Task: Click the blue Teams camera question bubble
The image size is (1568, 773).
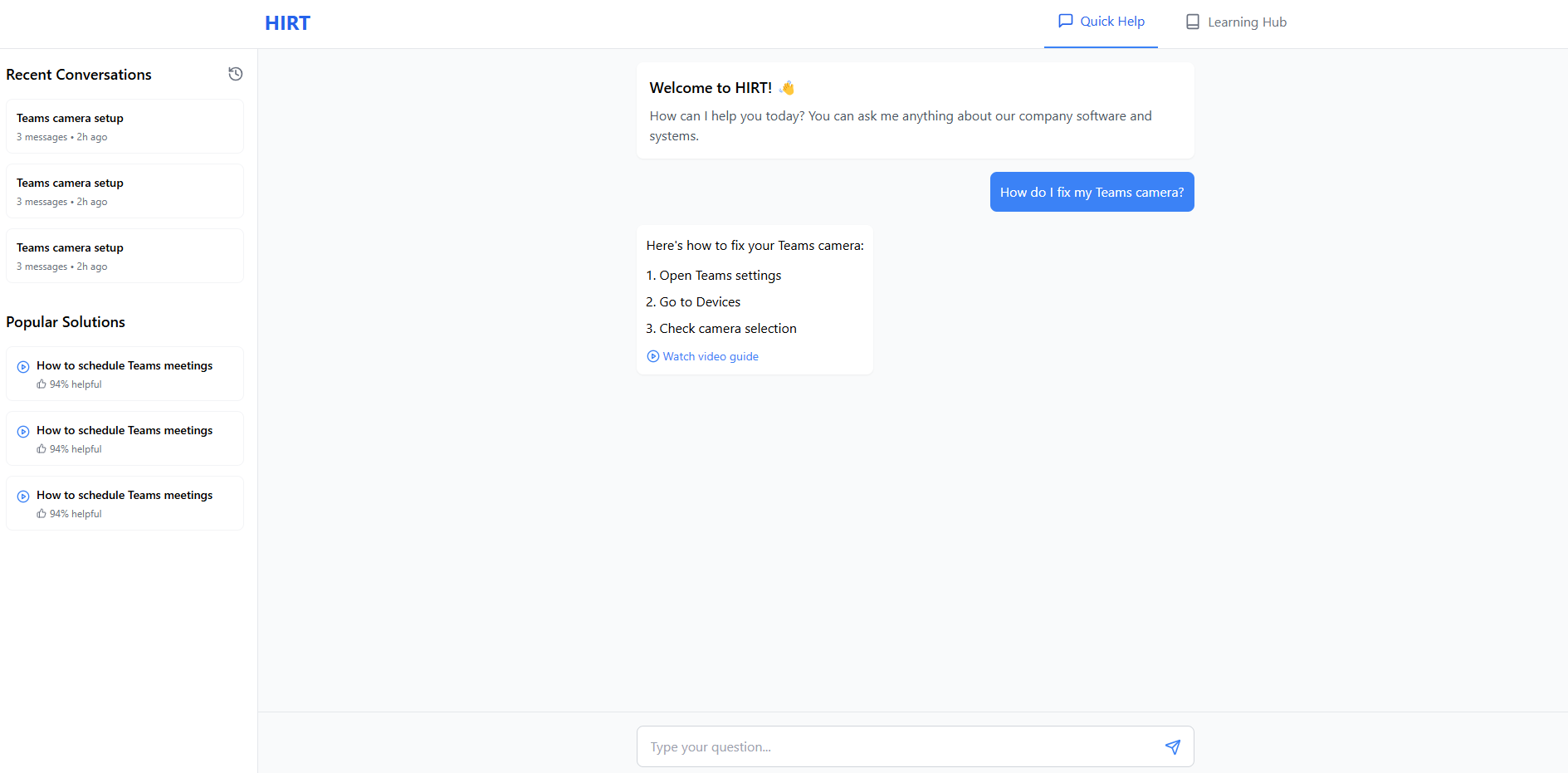Action: point(1092,192)
